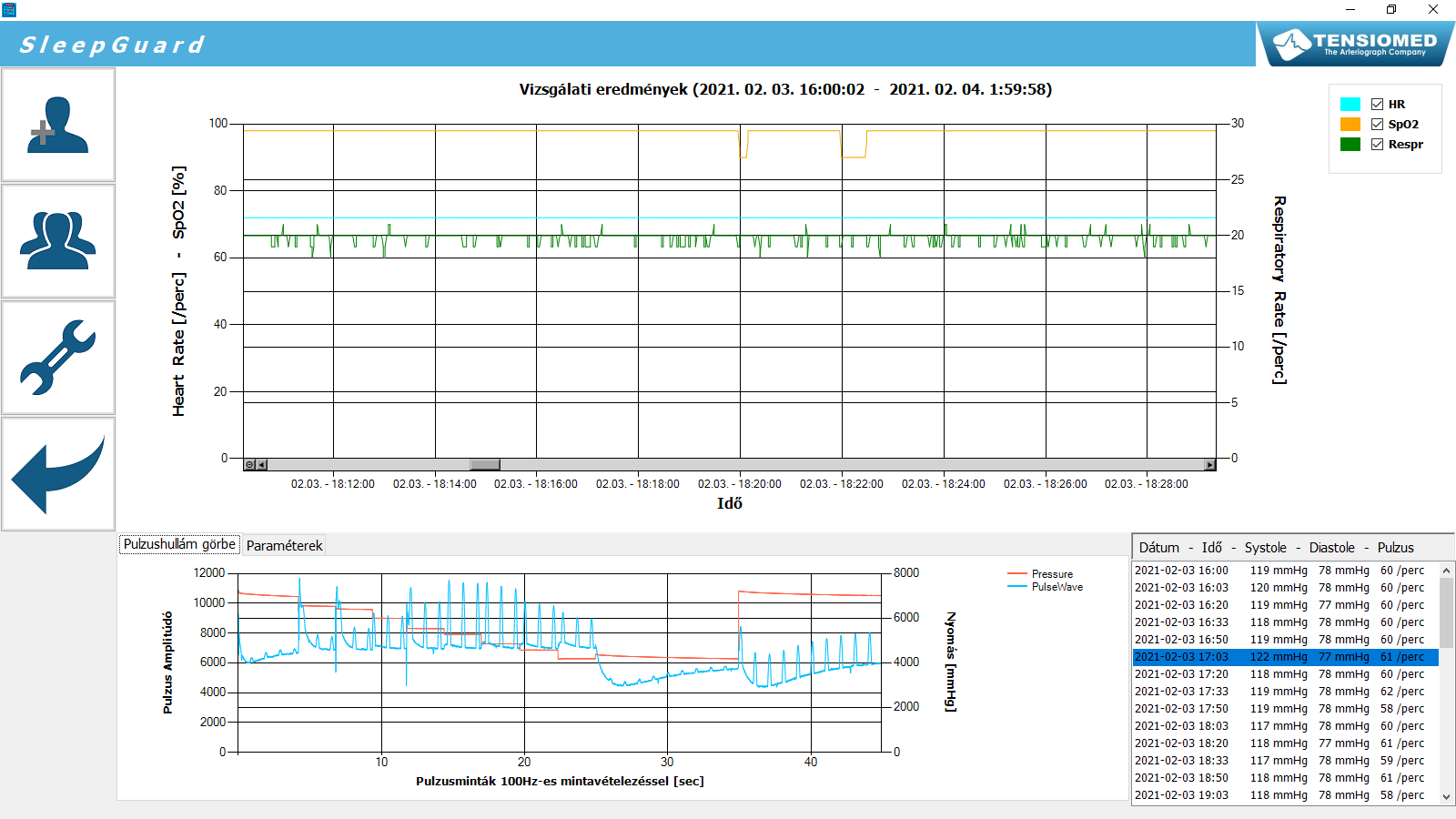This screenshot has width=1456, height=819.
Task: Click the chart scrollbar left arrow
Action: [x=262, y=465]
